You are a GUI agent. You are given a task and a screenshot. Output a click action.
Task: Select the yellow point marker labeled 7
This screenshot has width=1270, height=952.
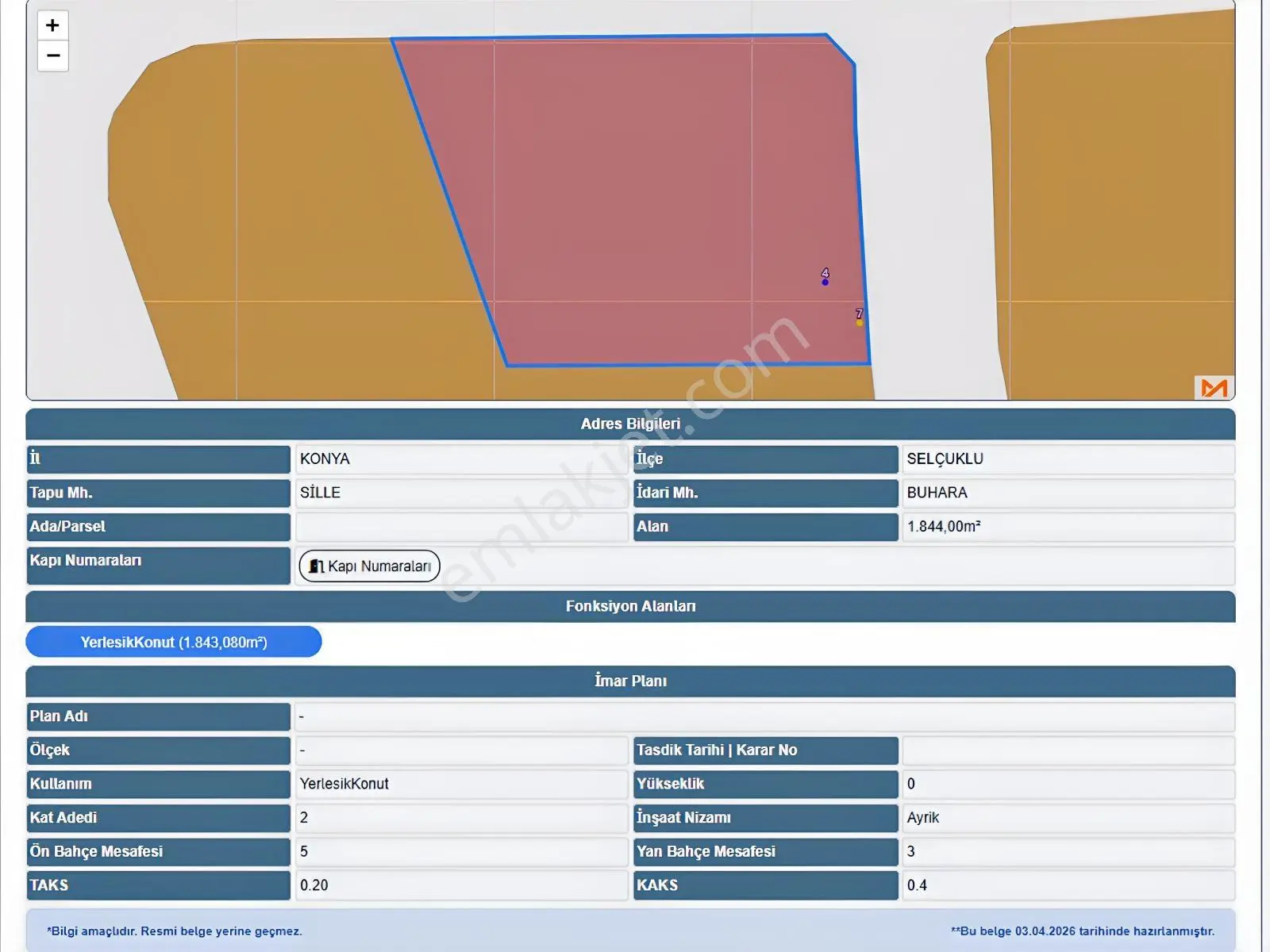pyautogui.click(x=859, y=322)
